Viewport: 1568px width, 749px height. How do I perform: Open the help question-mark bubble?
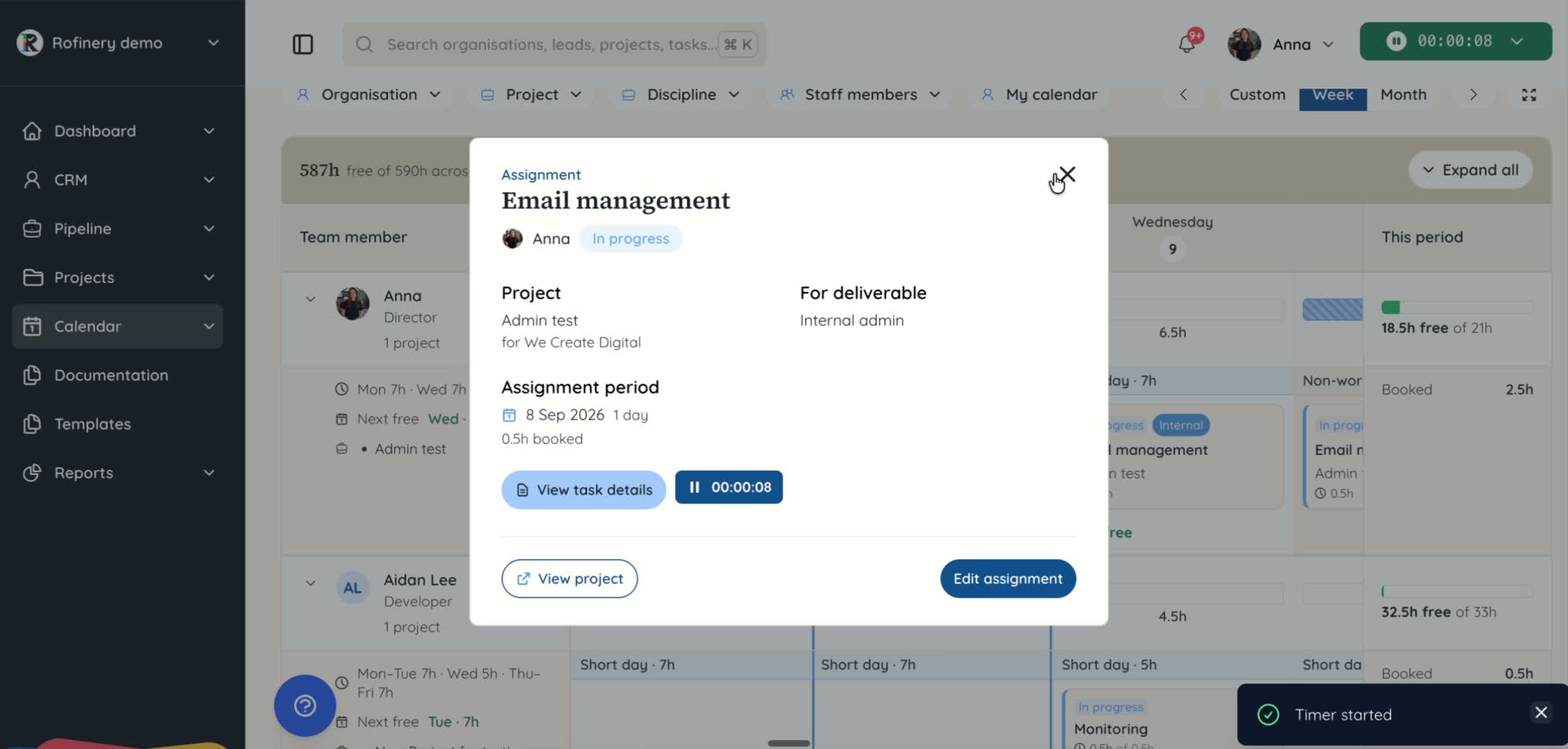point(305,705)
